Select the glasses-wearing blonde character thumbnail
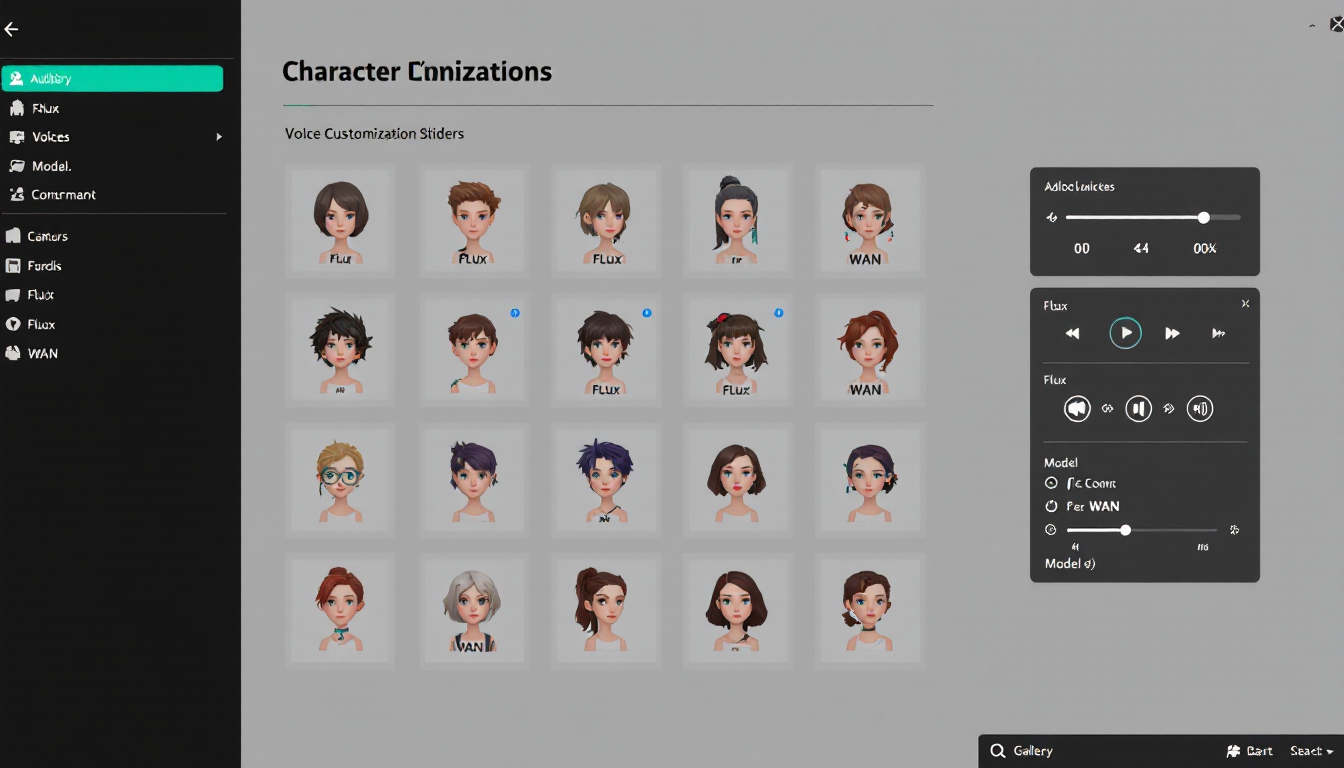The width and height of the screenshot is (1344, 768). [x=340, y=475]
